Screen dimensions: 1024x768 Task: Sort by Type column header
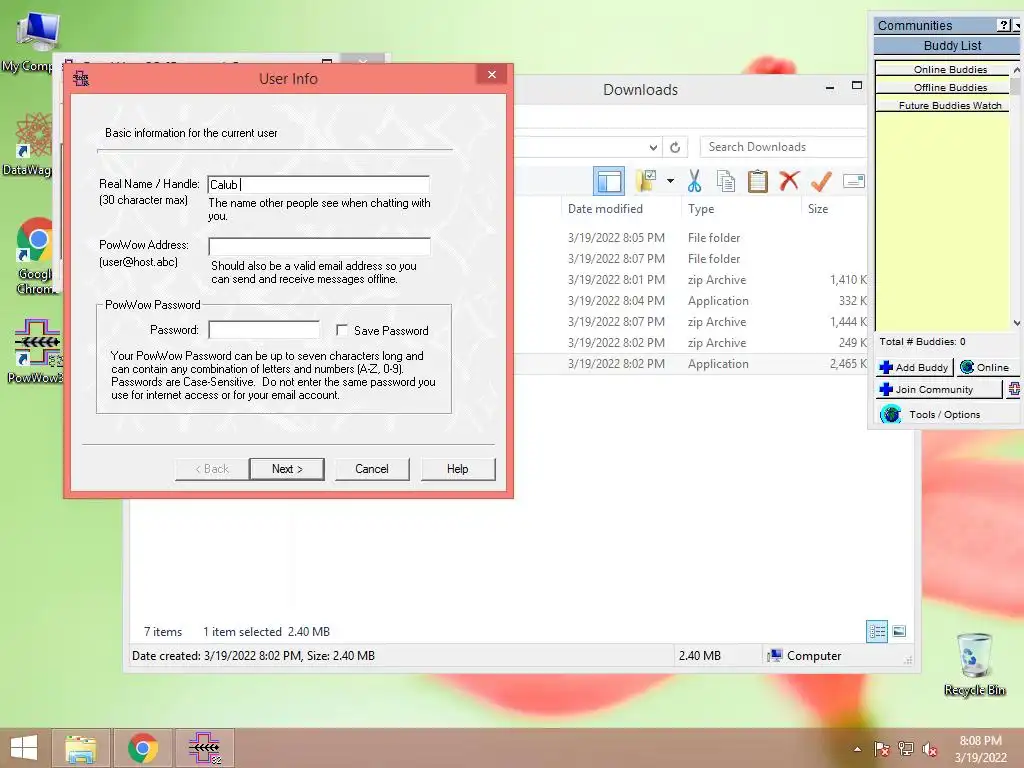701,209
